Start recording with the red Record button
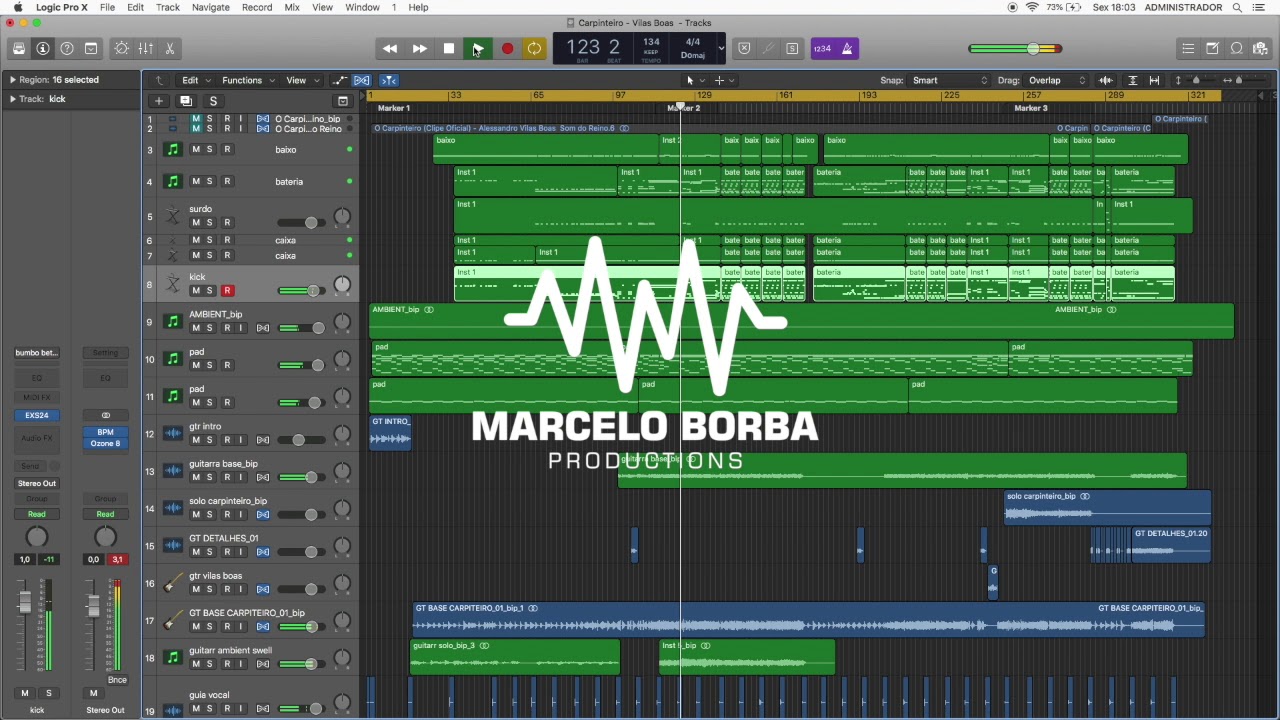 coord(507,48)
